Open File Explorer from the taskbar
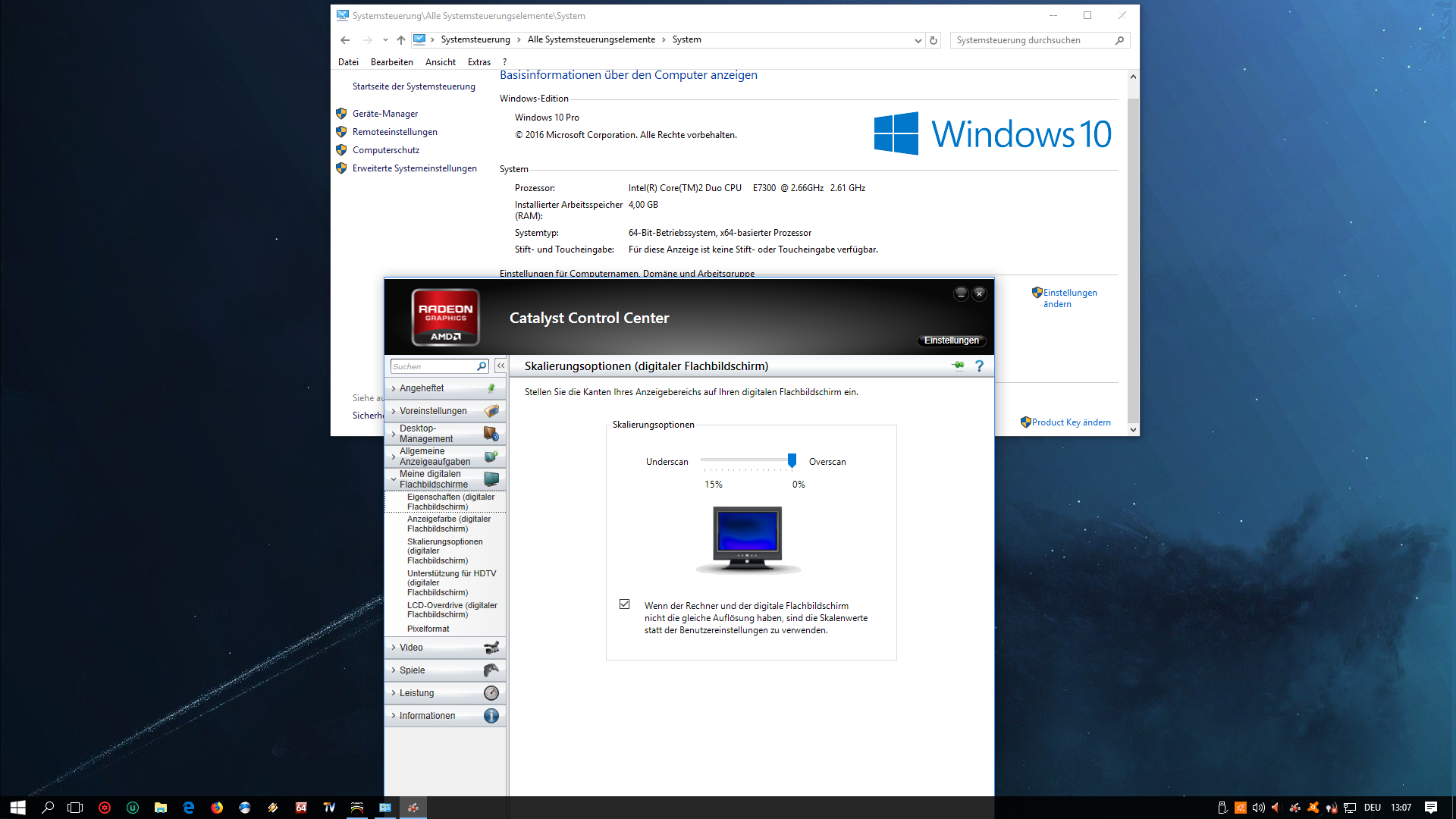Image resolution: width=1456 pixels, height=819 pixels. pyautogui.click(x=161, y=808)
